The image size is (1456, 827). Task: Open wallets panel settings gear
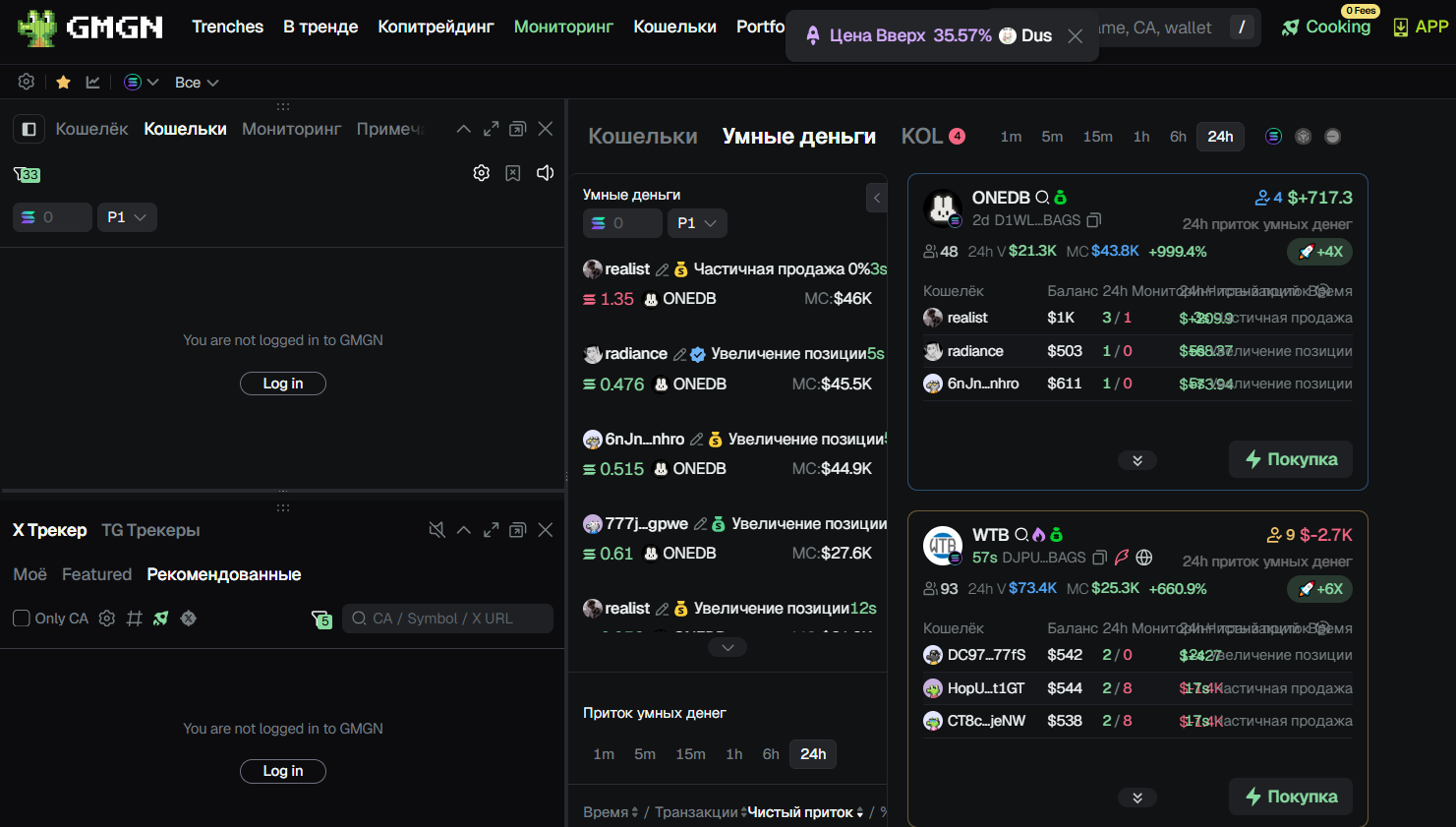click(482, 173)
